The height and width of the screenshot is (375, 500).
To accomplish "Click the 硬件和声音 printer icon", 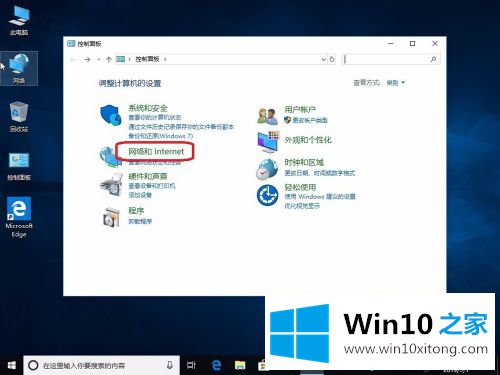I will tap(111, 184).
